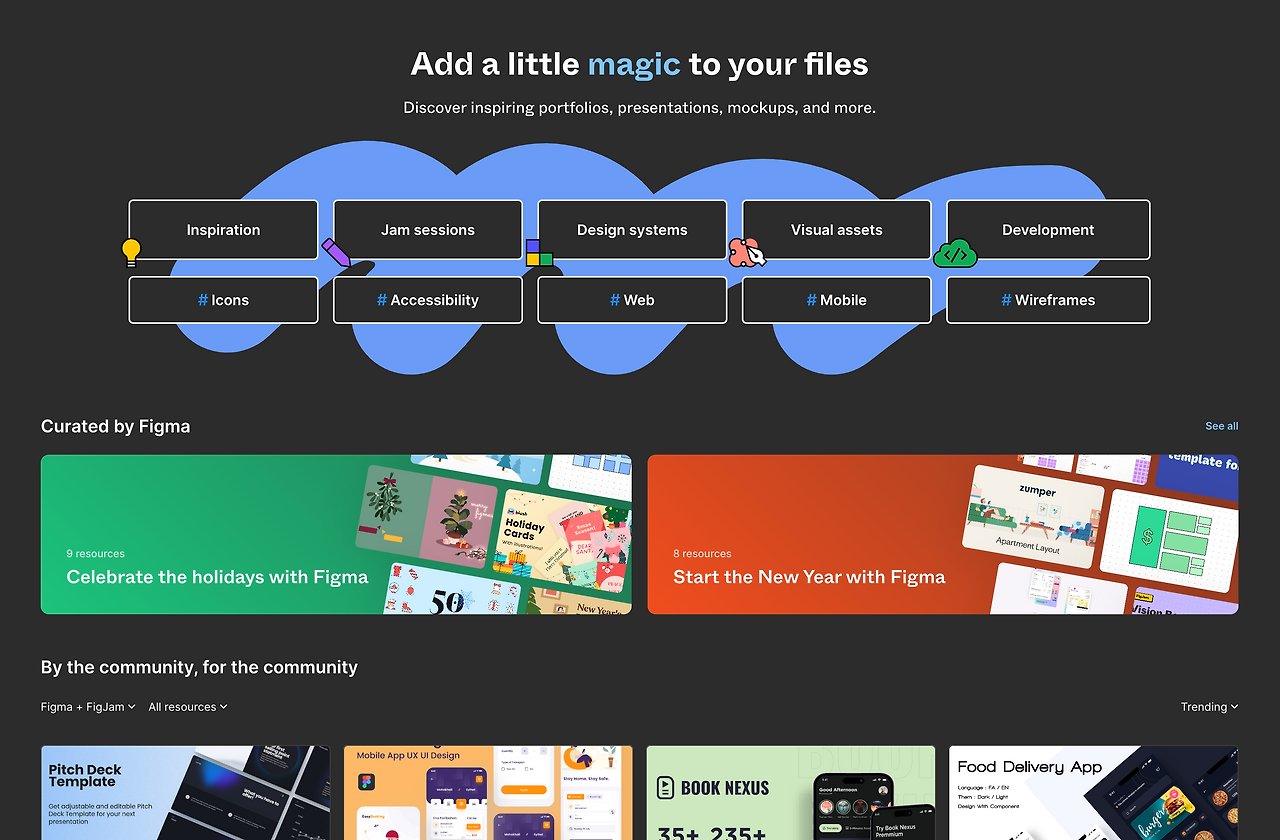Click the "8 resources" label
This screenshot has width=1280, height=840.
pyautogui.click(x=702, y=553)
